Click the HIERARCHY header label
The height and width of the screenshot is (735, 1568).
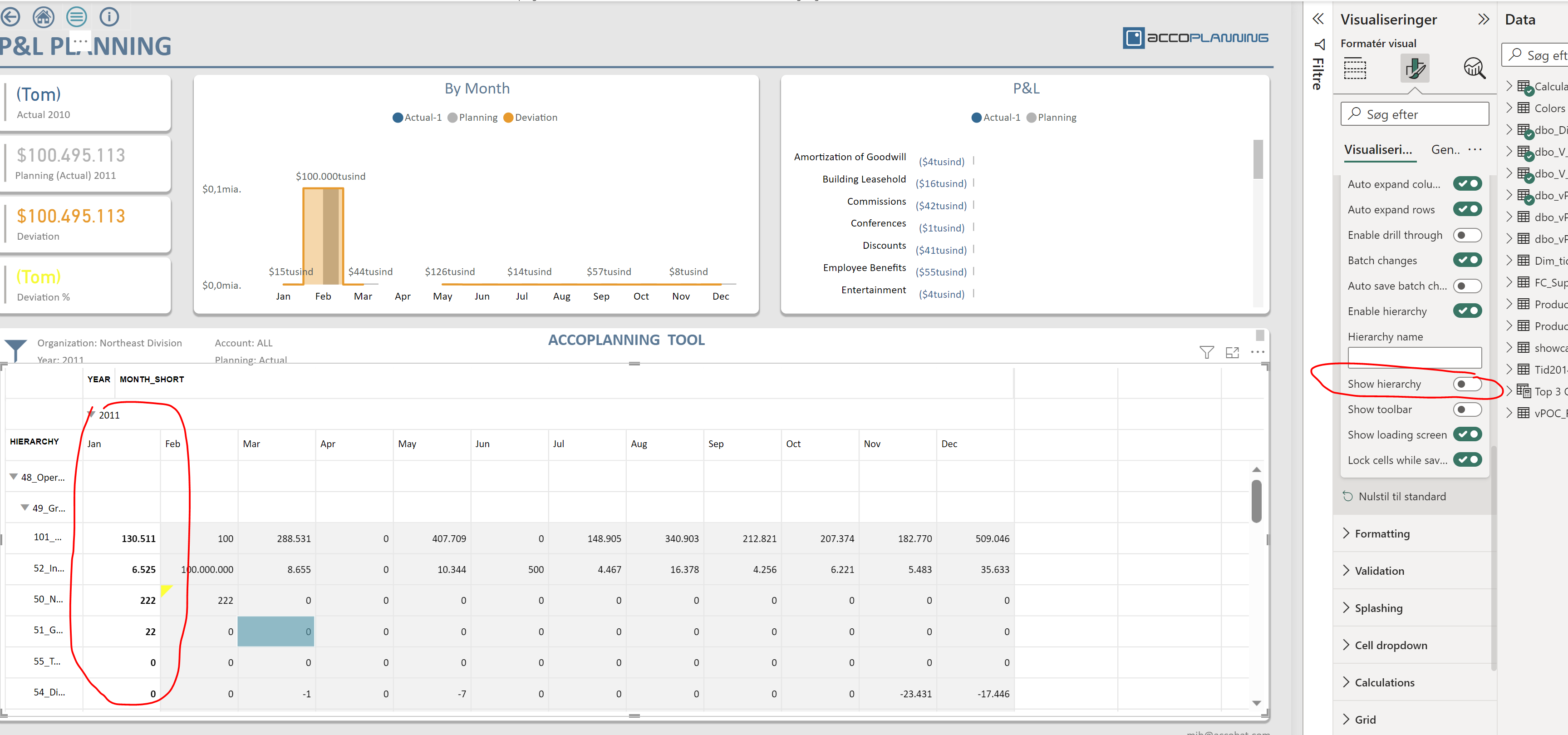coord(34,441)
